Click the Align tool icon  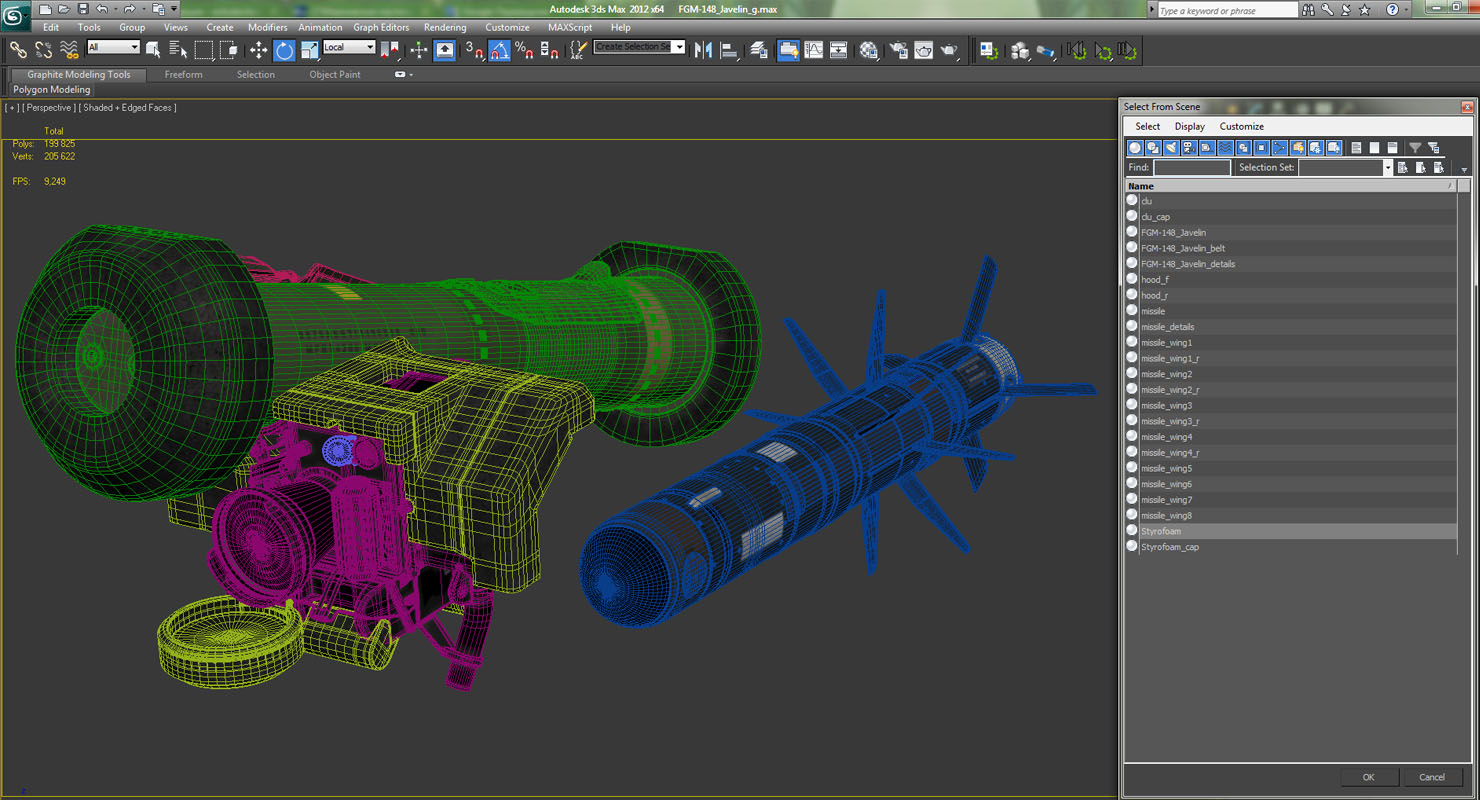[729, 49]
